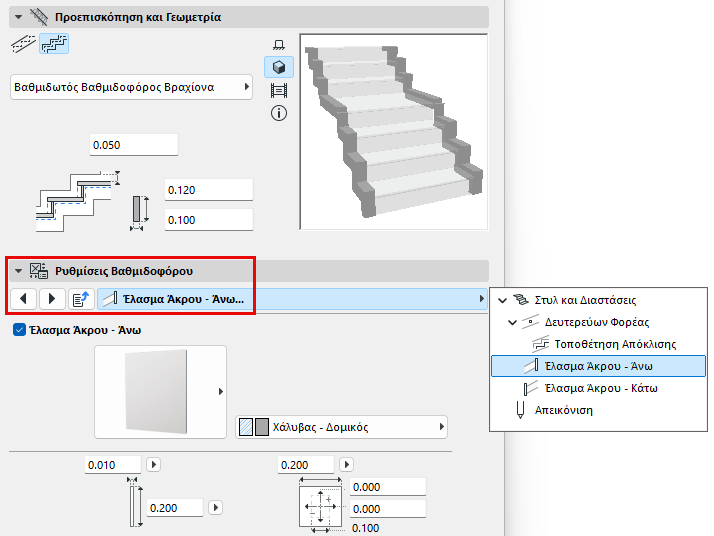Open Χάλυβας - Δομικός material dropdown
The width and height of the screenshot is (714, 536).
[341, 427]
